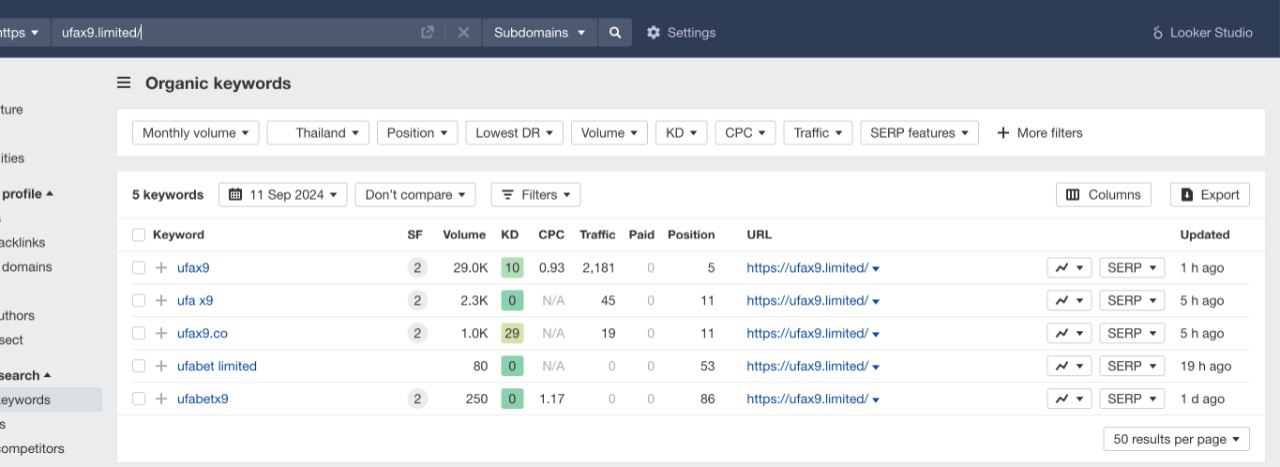Screen dimensions: 1280x467
Task: Select the ufabet limited row checkbox
Action: (x=139, y=366)
